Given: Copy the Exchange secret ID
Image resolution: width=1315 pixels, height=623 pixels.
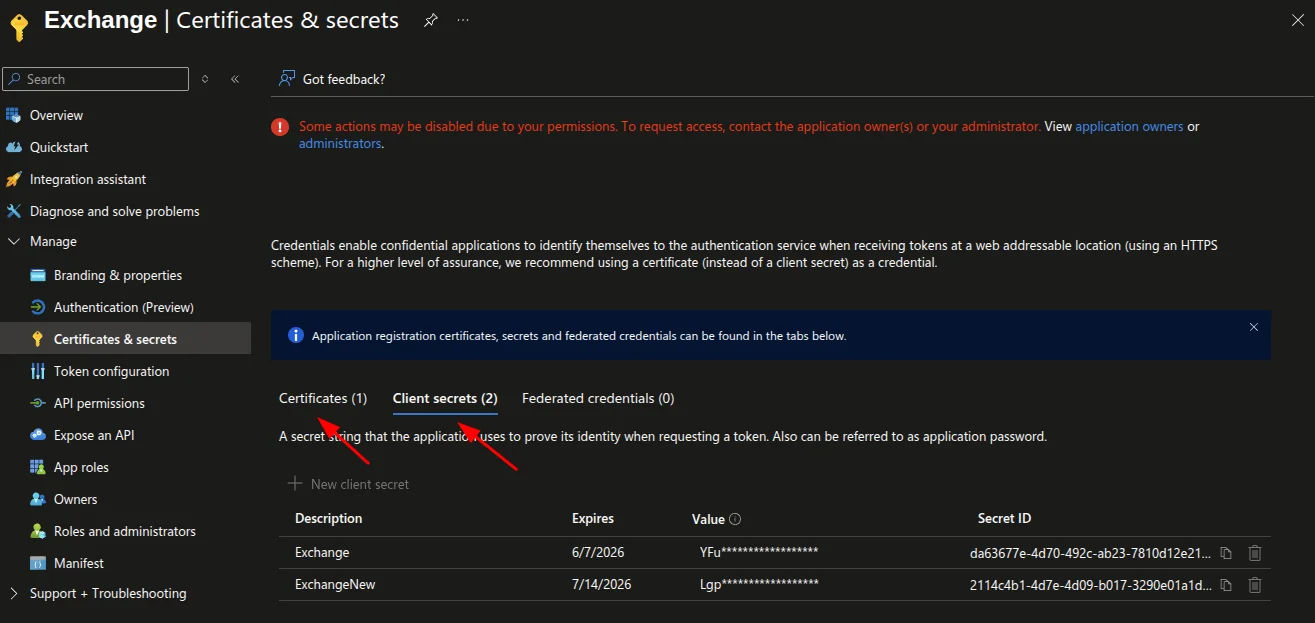Looking at the screenshot, I should point(1226,553).
